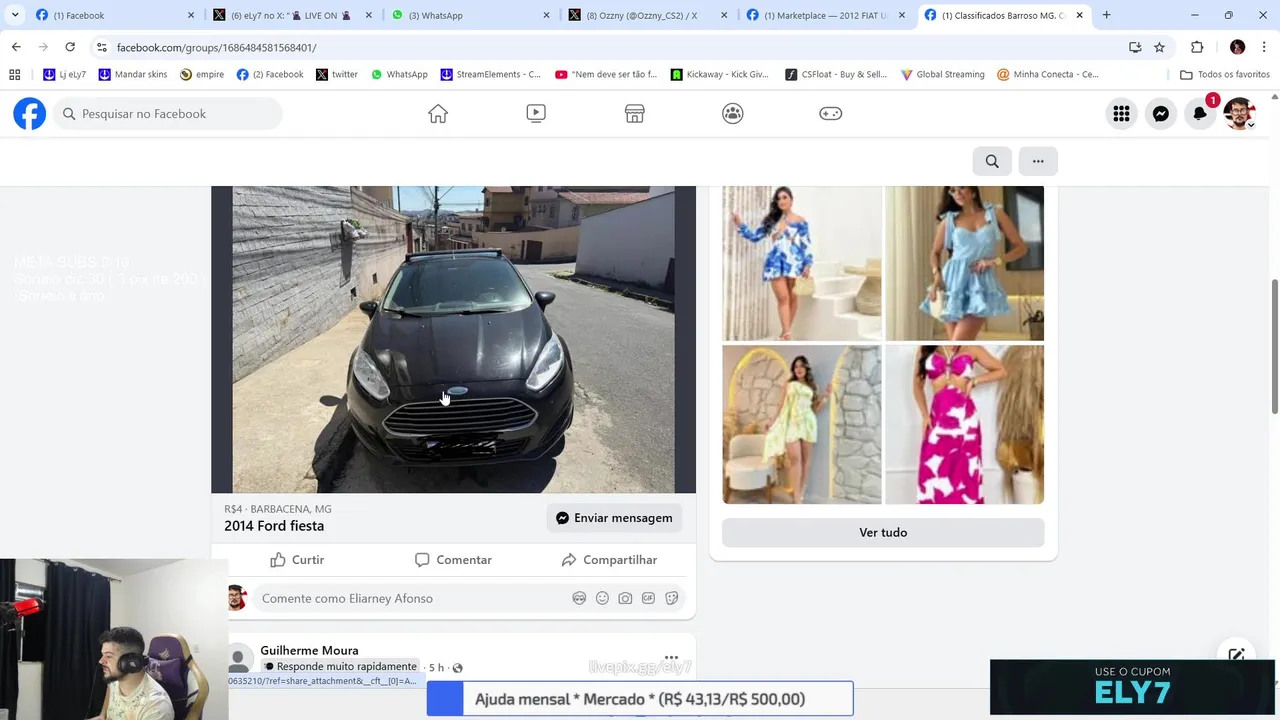Click the Facebook logo
Screen dimensions: 1280x720
[29, 114]
